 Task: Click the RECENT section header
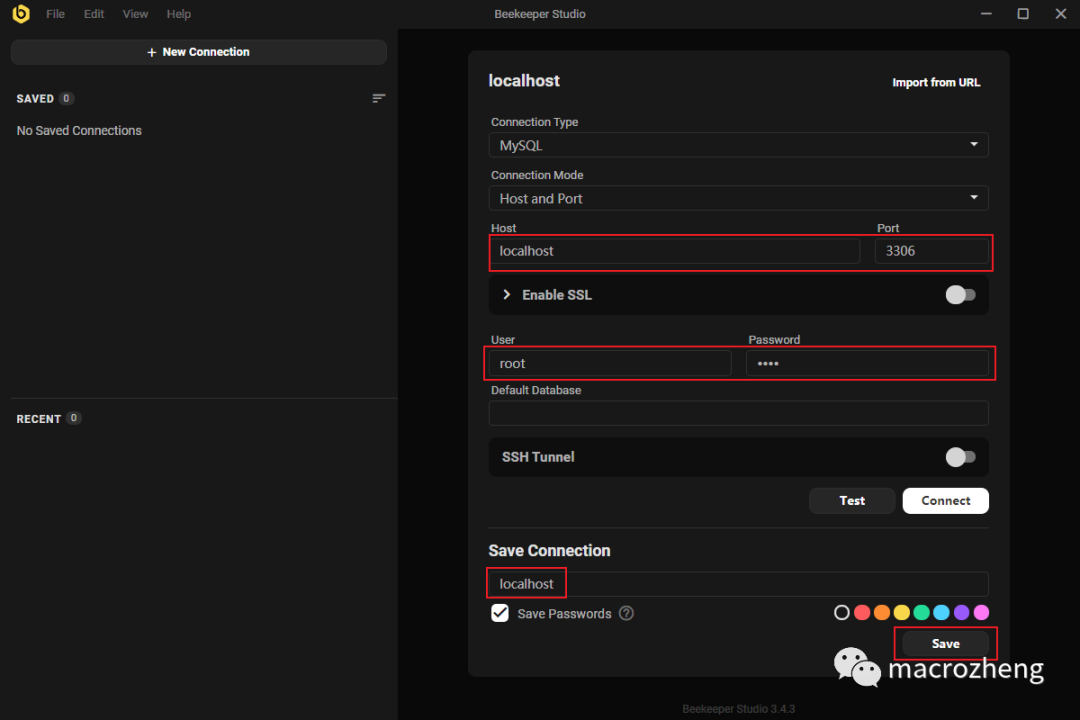click(x=39, y=419)
